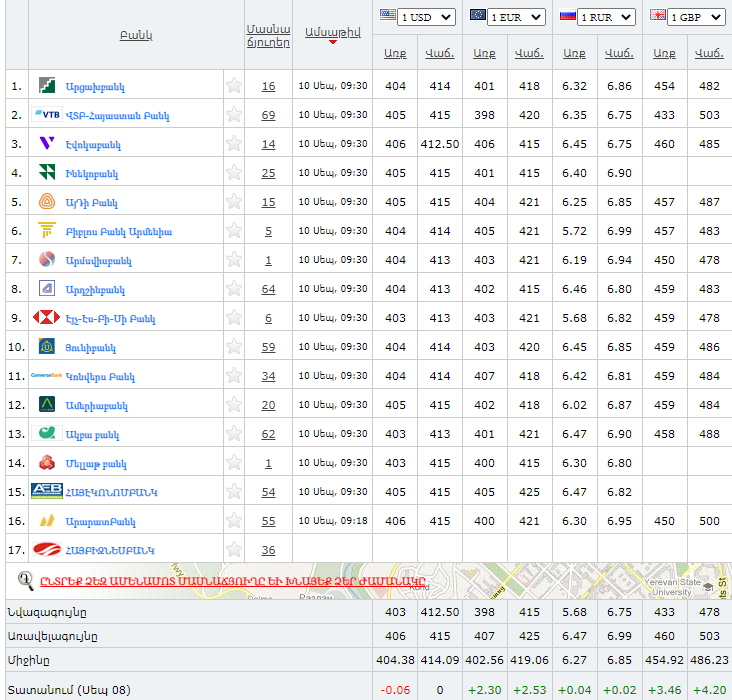732x700 pixels.
Task: Toggle favorite star for ԱրարատԲանկ
Action: (x=234, y=520)
